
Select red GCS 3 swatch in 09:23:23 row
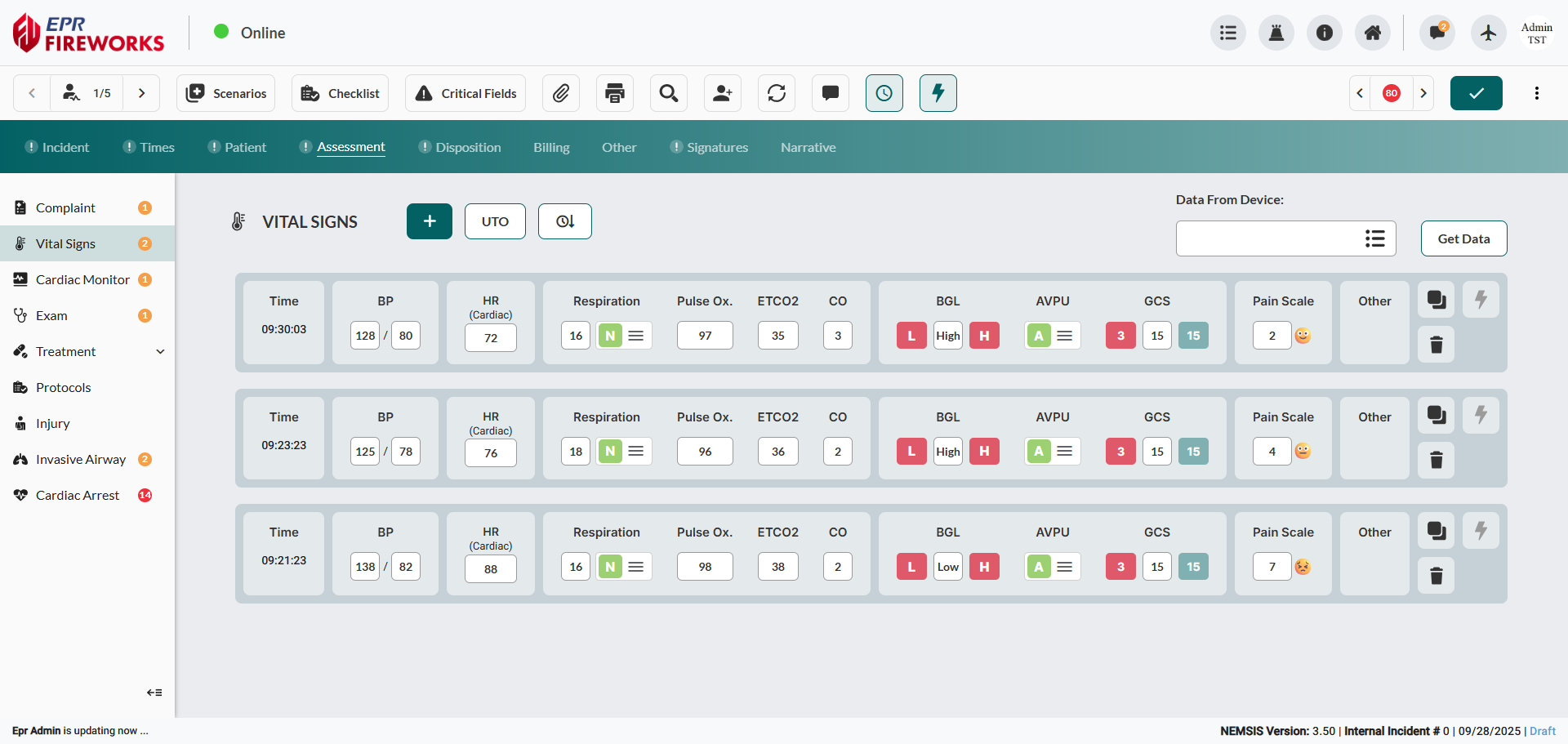pyautogui.click(x=1120, y=452)
